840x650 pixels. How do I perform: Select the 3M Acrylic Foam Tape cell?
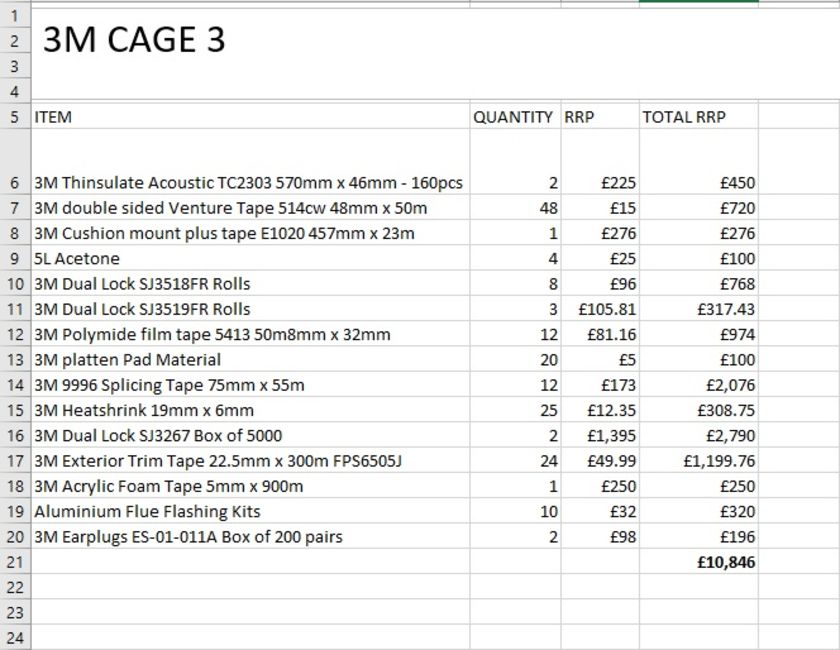168,486
